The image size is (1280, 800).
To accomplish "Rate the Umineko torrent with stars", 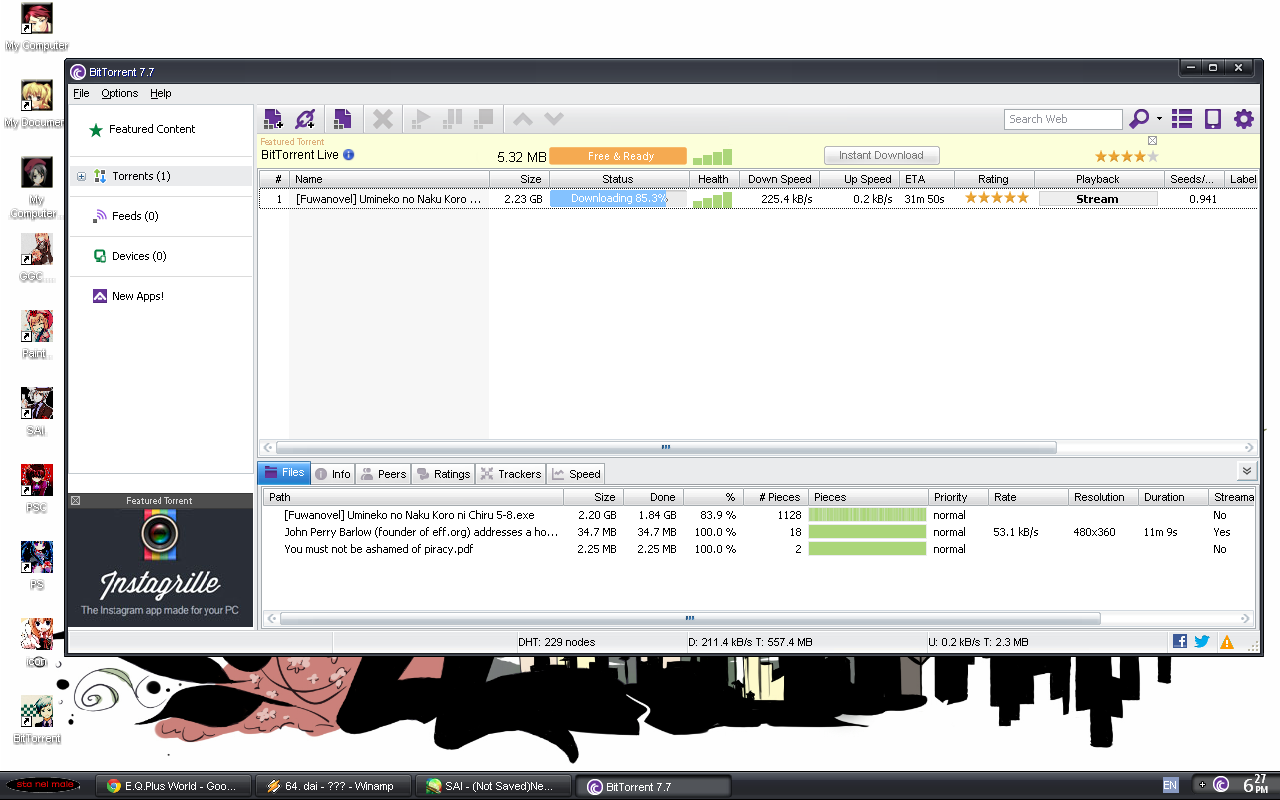I will point(996,198).
